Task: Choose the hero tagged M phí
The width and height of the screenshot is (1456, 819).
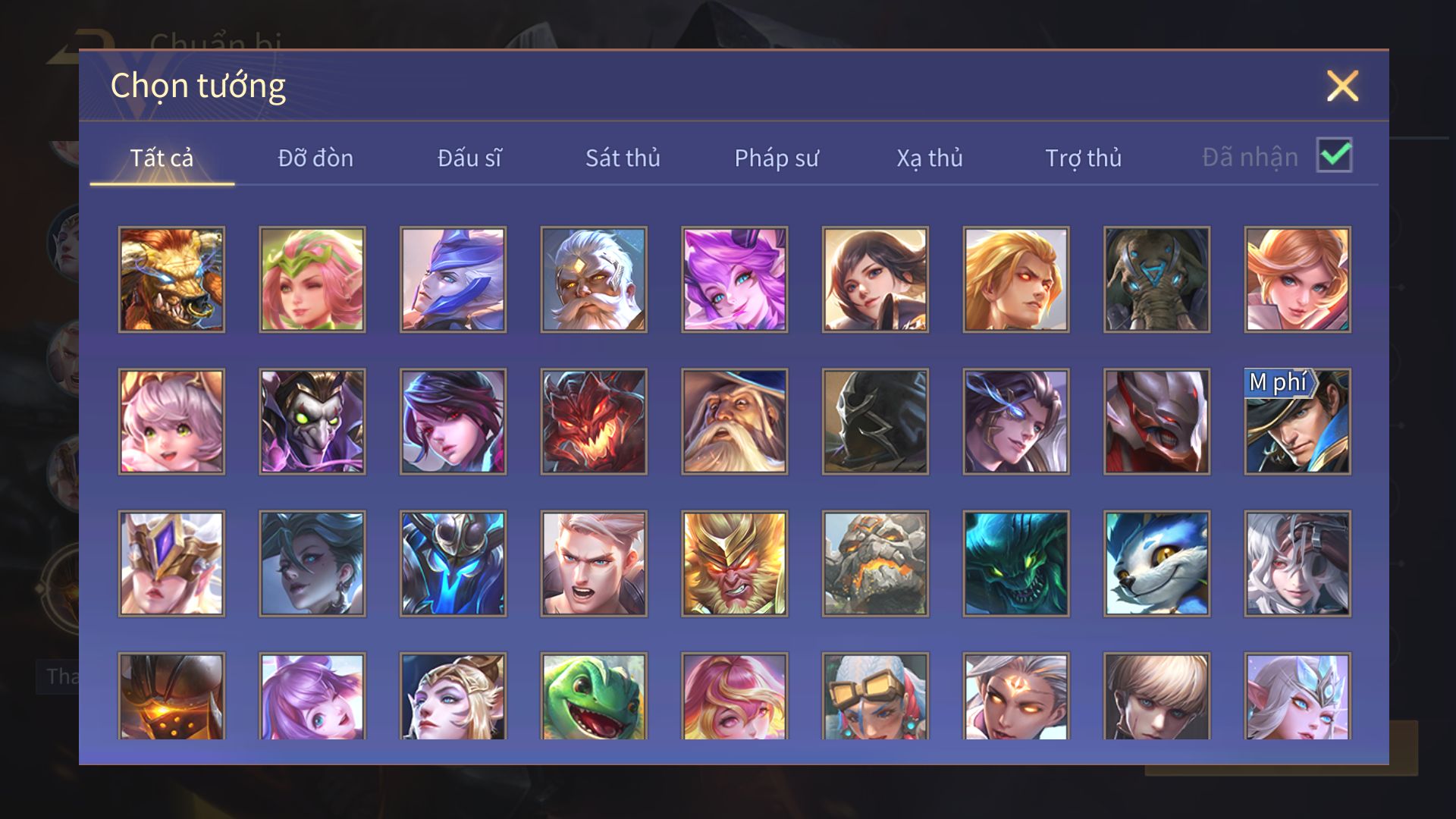Action: click(x=1298, y=422)
